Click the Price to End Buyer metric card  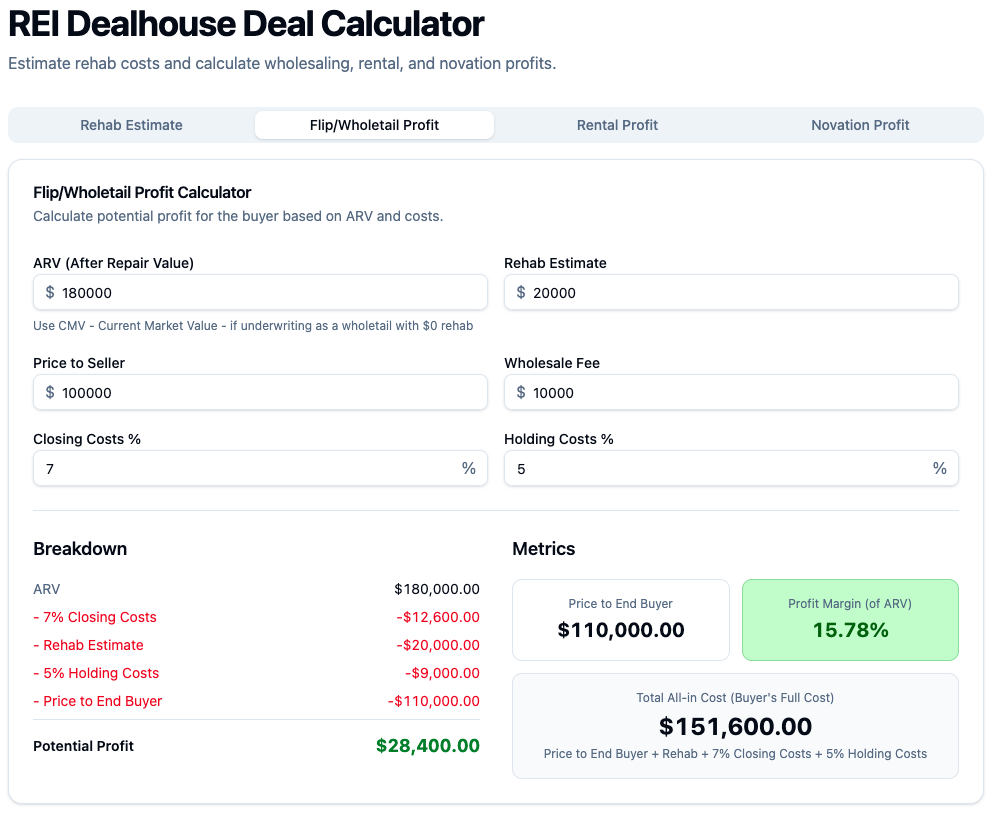(621, 620)
